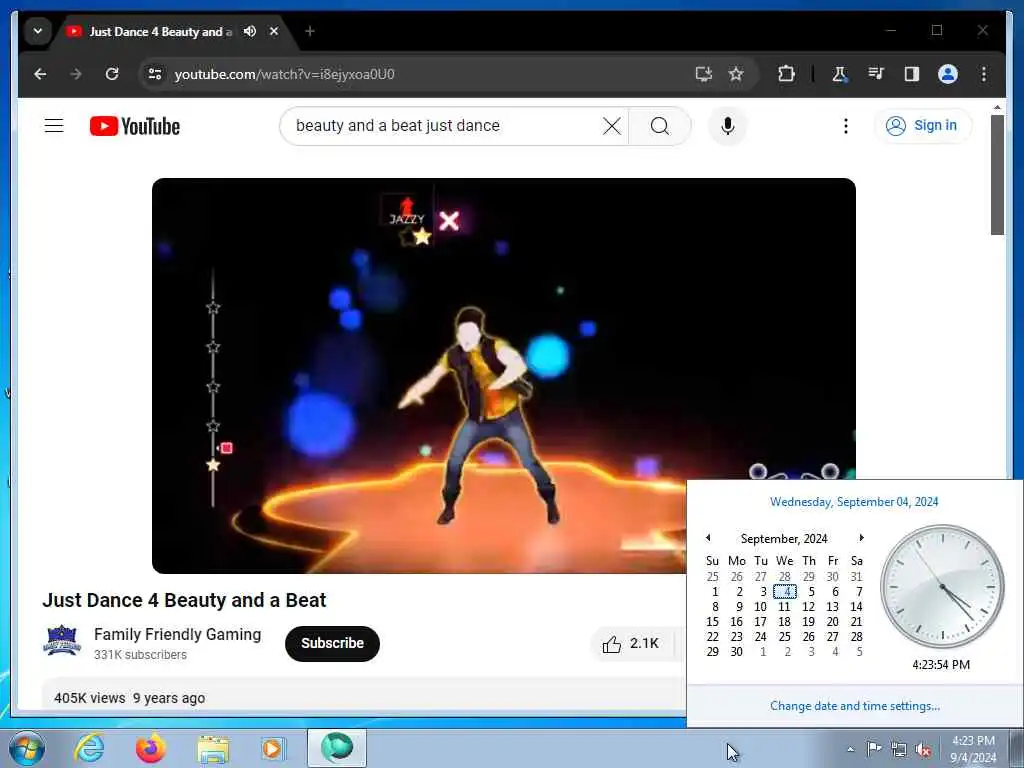Viewport: 1024px width, 768px height.
Task: Go to previous month in calendar
Action: coord(708,537)
